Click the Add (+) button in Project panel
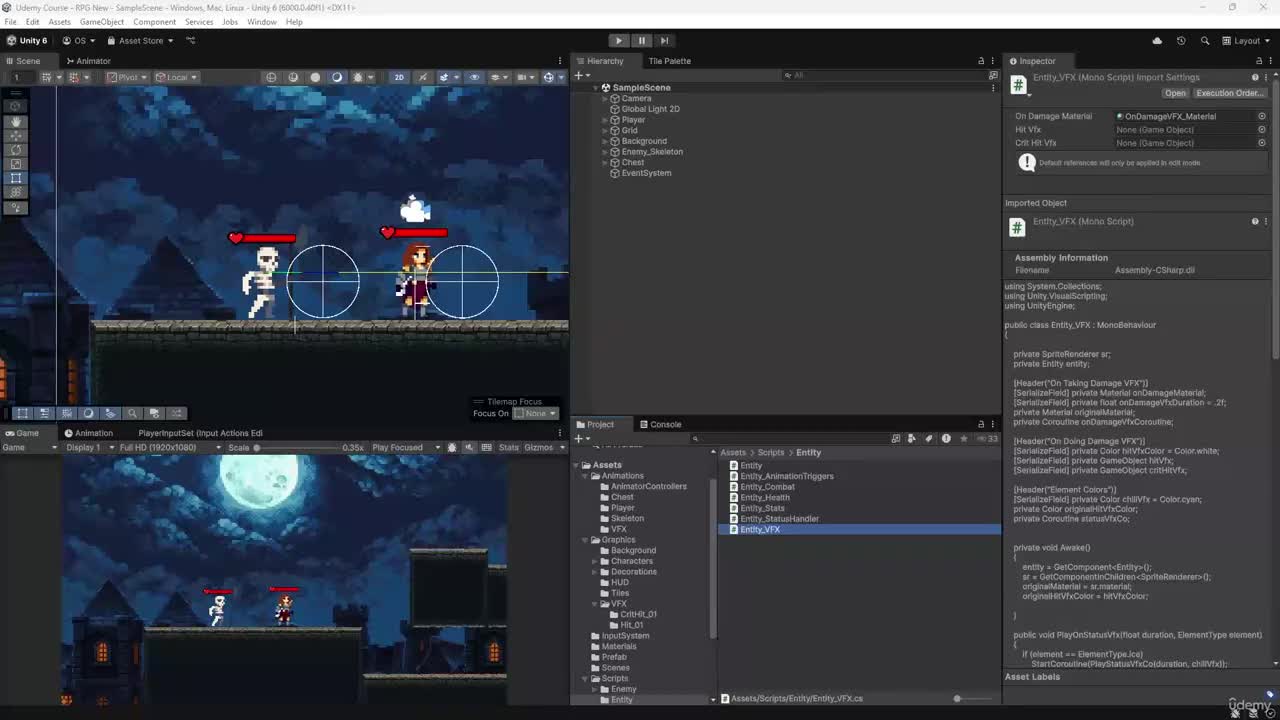 click(x=581, y=438)
